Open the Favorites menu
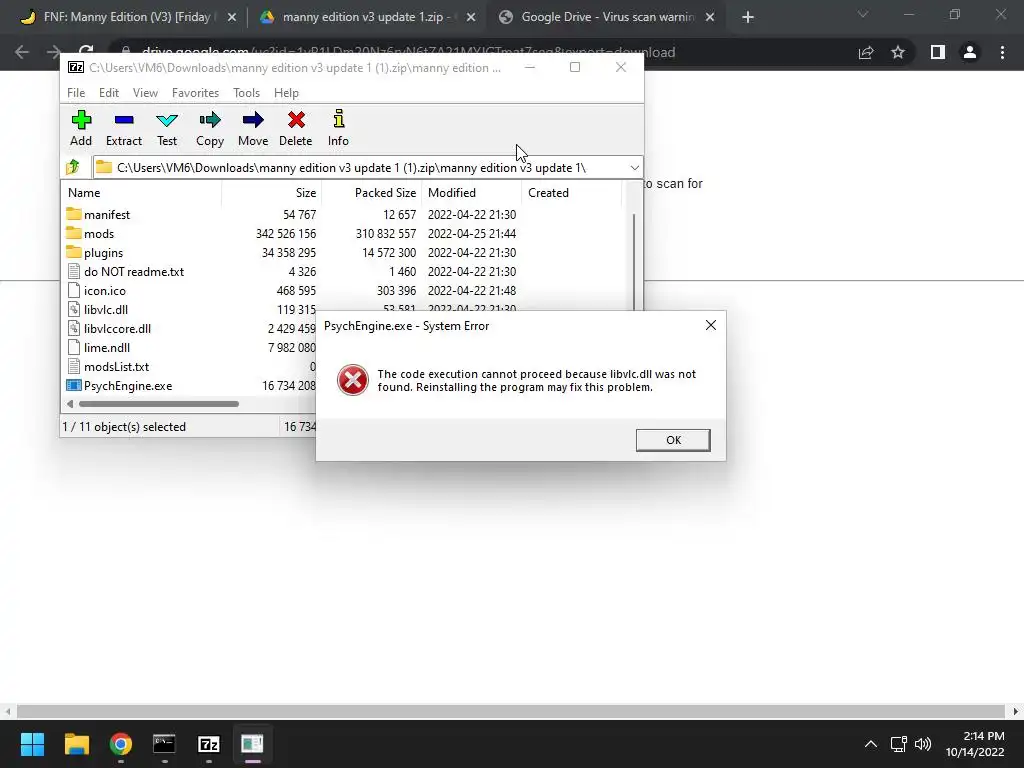1024x768 pixels. pyautogui.click(x=195, y=93)
